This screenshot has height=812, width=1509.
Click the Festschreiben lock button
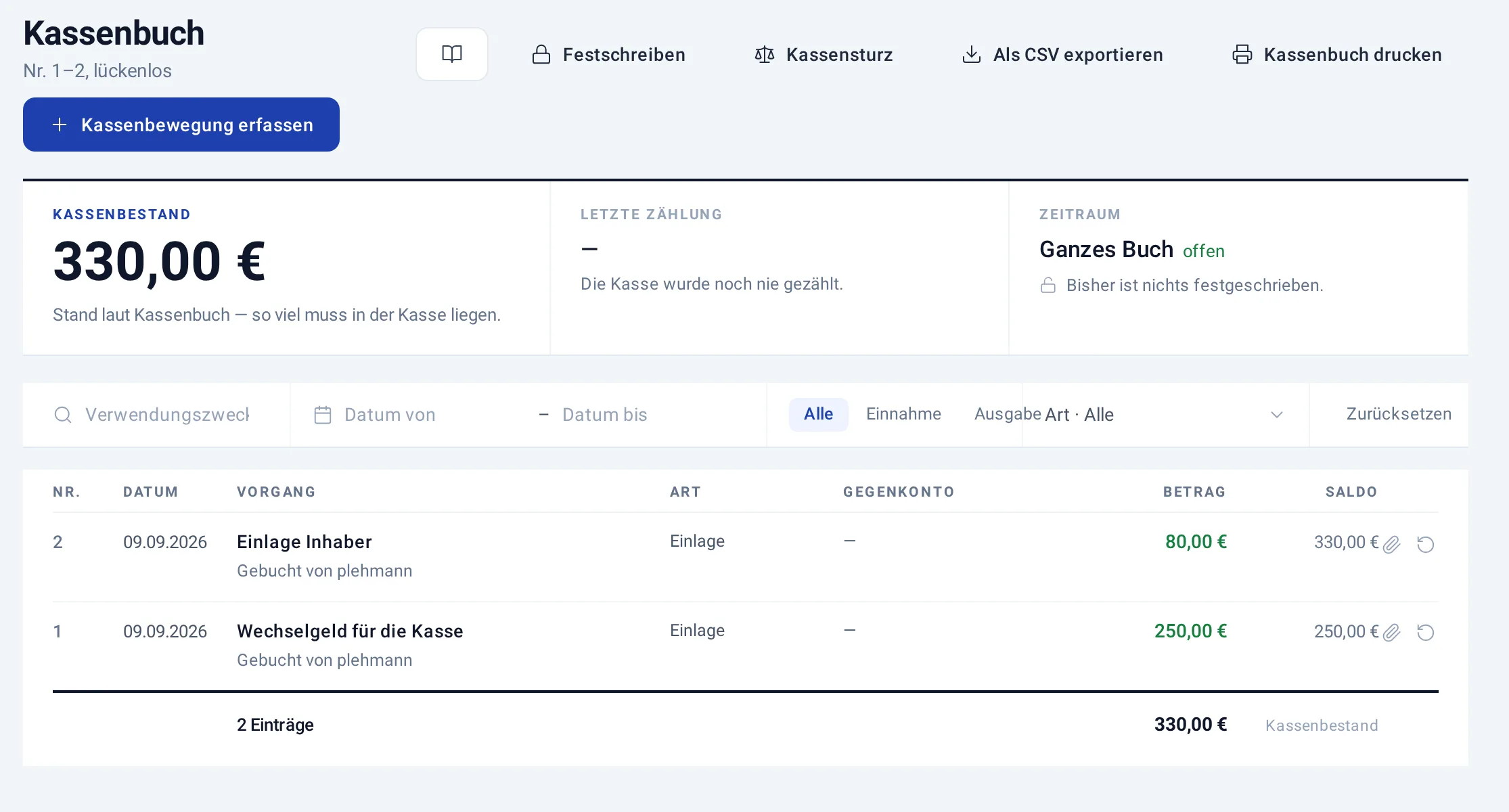coord(608,54)
